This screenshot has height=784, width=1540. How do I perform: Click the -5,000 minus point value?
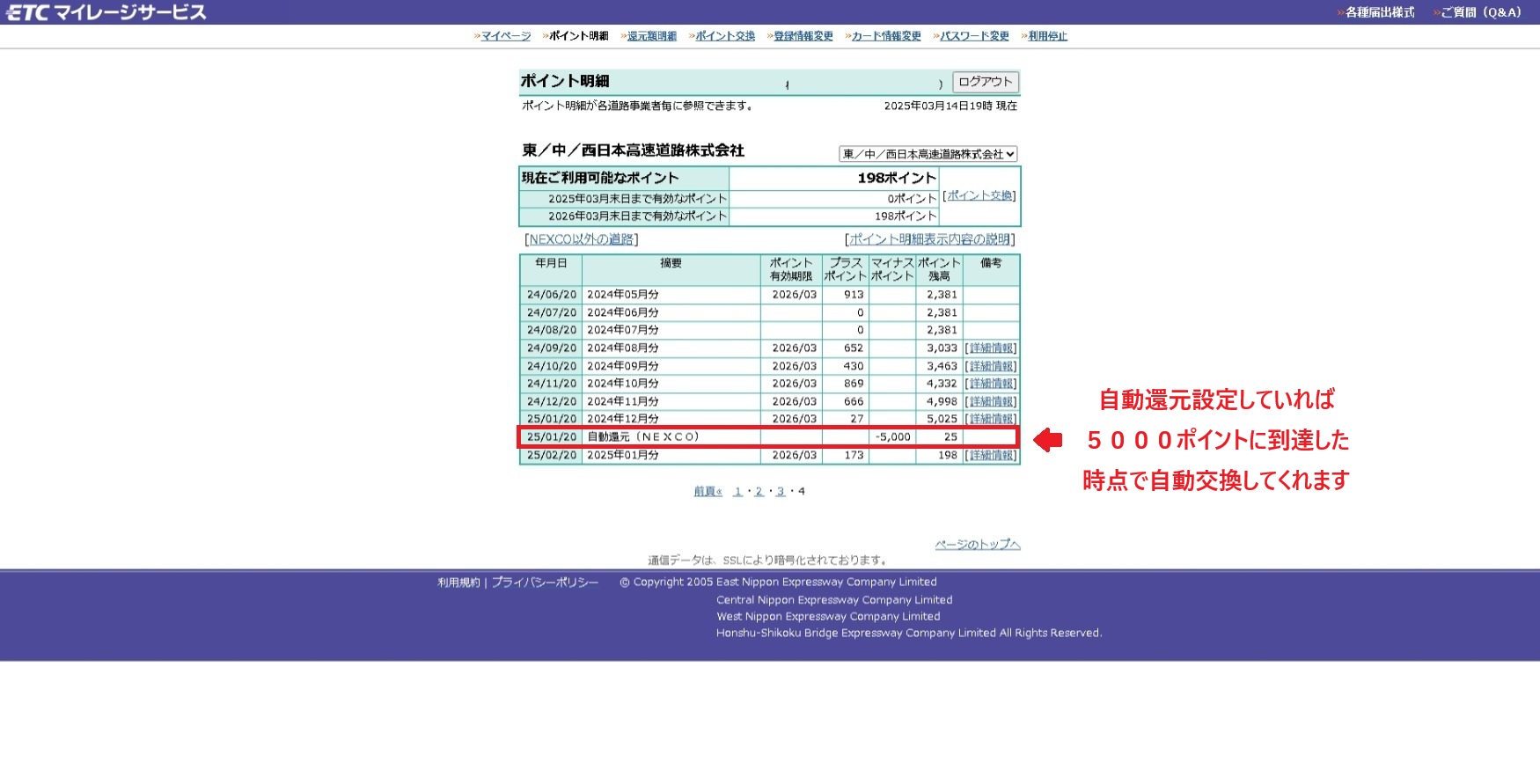click(x=892, y=437)
